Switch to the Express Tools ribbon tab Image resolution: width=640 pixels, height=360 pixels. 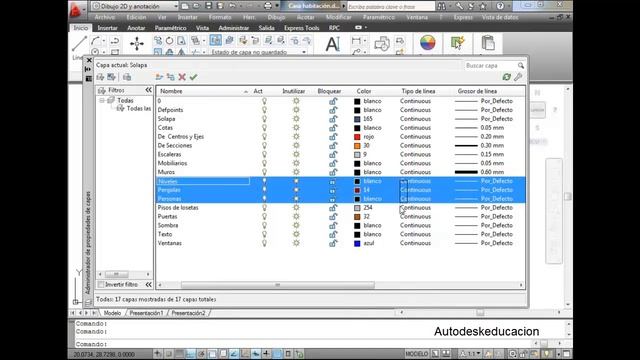(302, 28)
